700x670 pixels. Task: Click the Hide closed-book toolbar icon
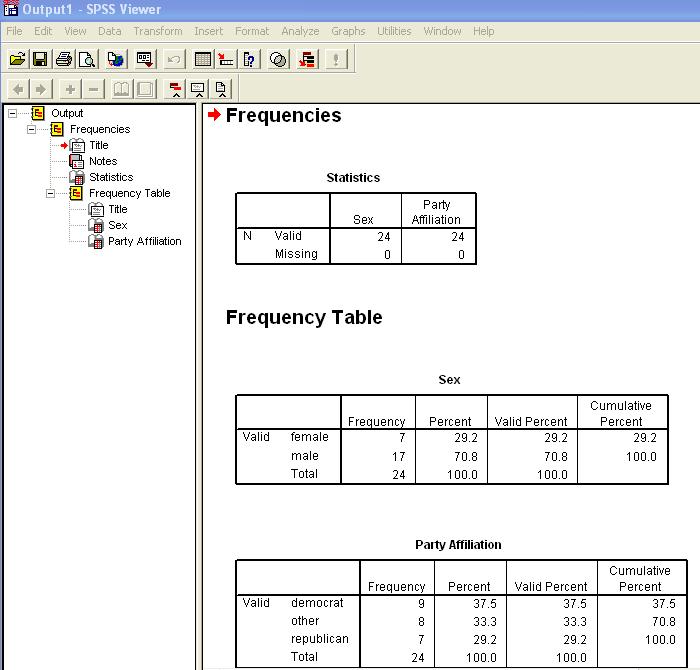point(145,89)
